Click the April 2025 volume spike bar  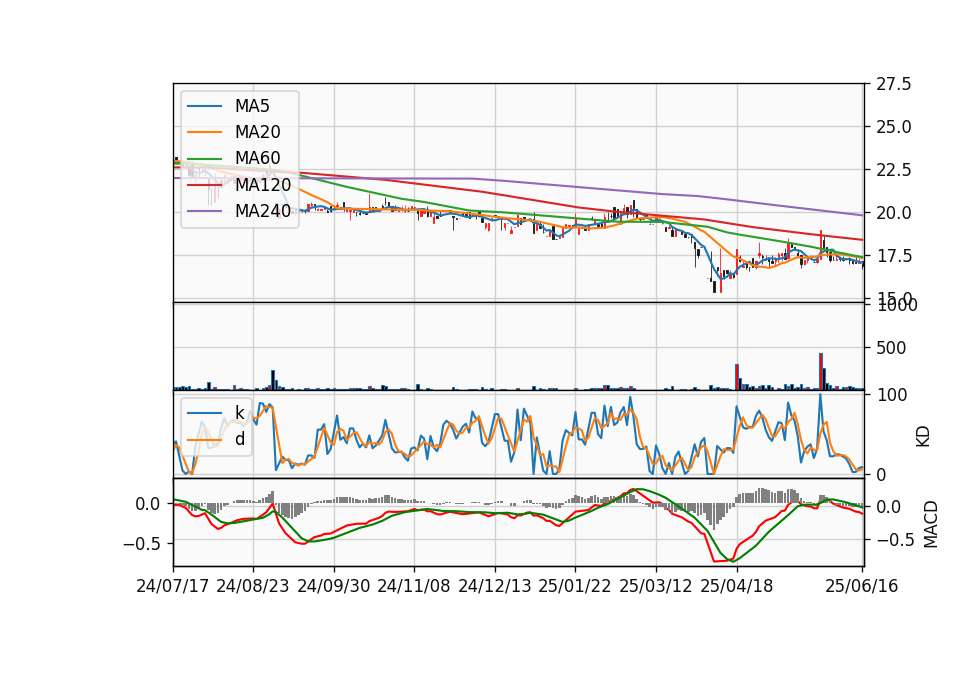(737, 377)
